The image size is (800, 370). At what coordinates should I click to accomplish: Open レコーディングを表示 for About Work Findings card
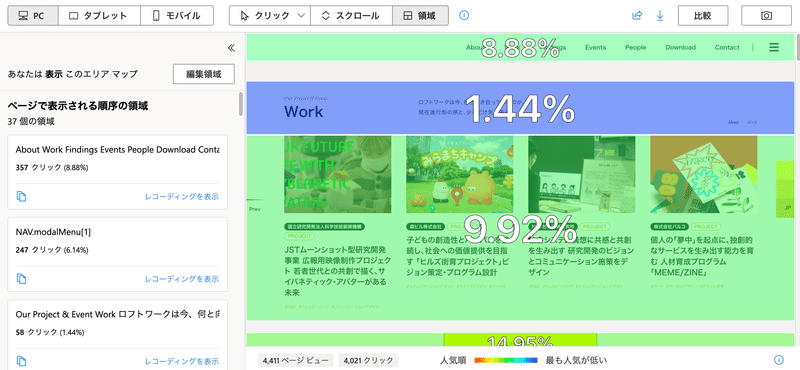tap(182, 196)
